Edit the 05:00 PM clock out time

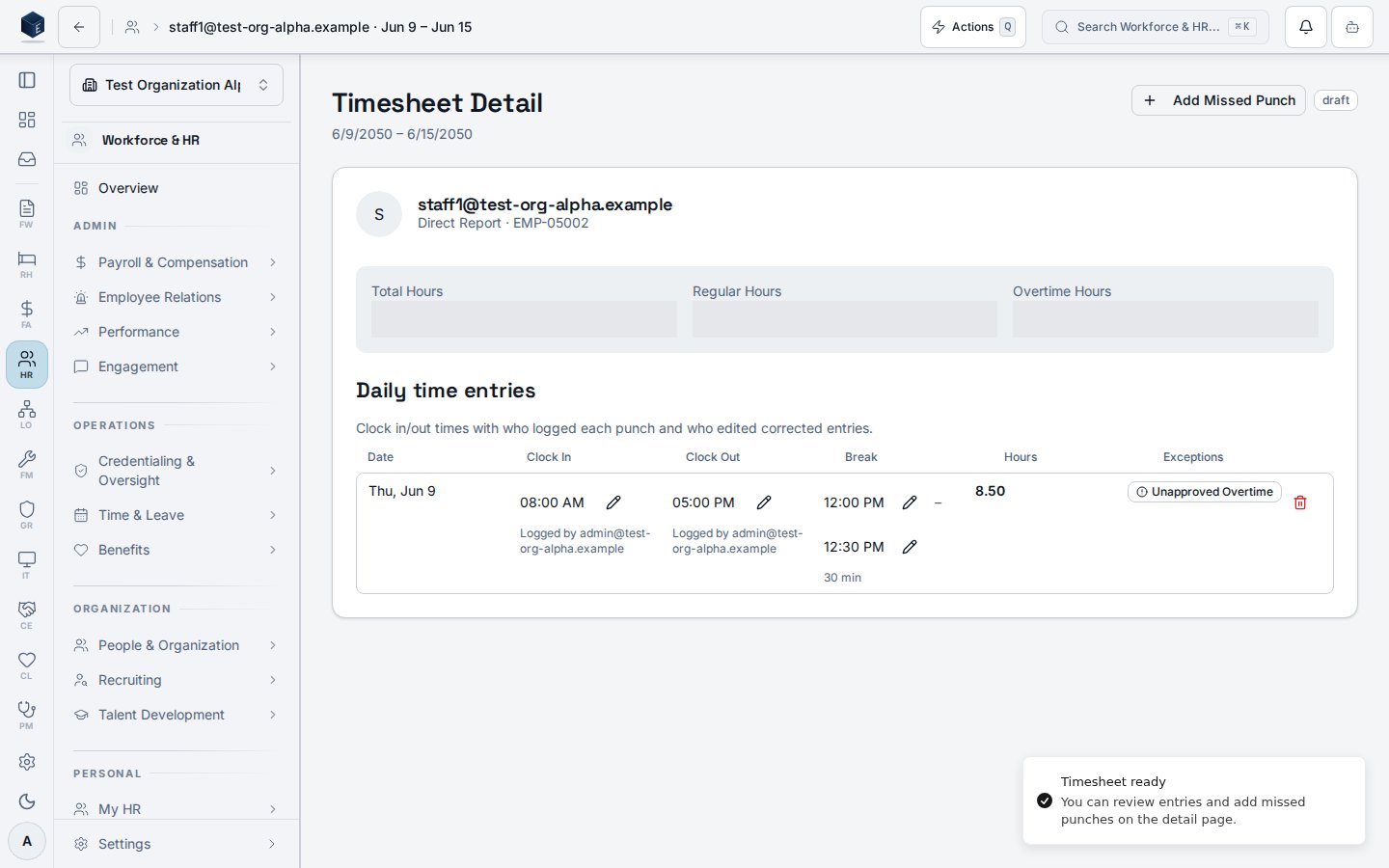coord(764,502)
